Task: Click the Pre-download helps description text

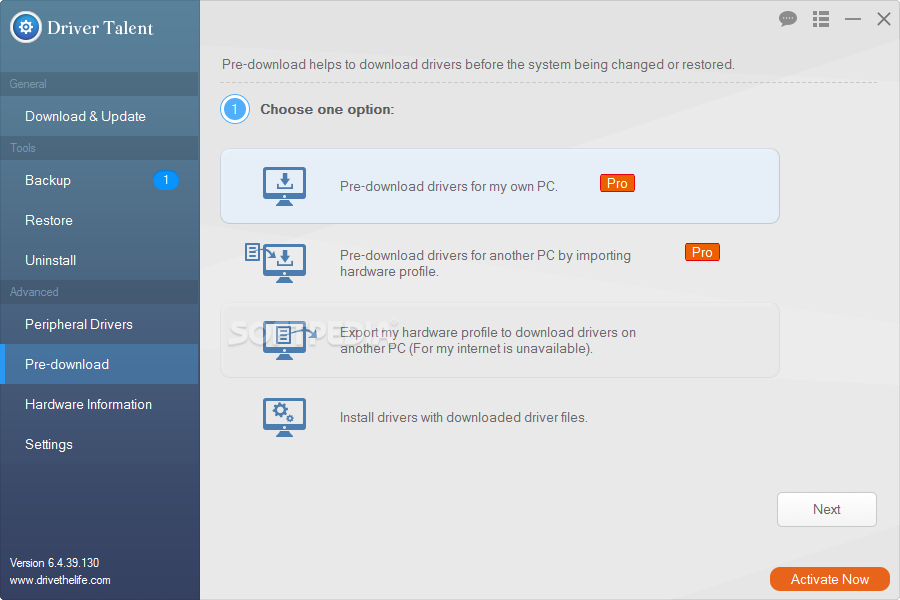Action: (x=478, y=64)
